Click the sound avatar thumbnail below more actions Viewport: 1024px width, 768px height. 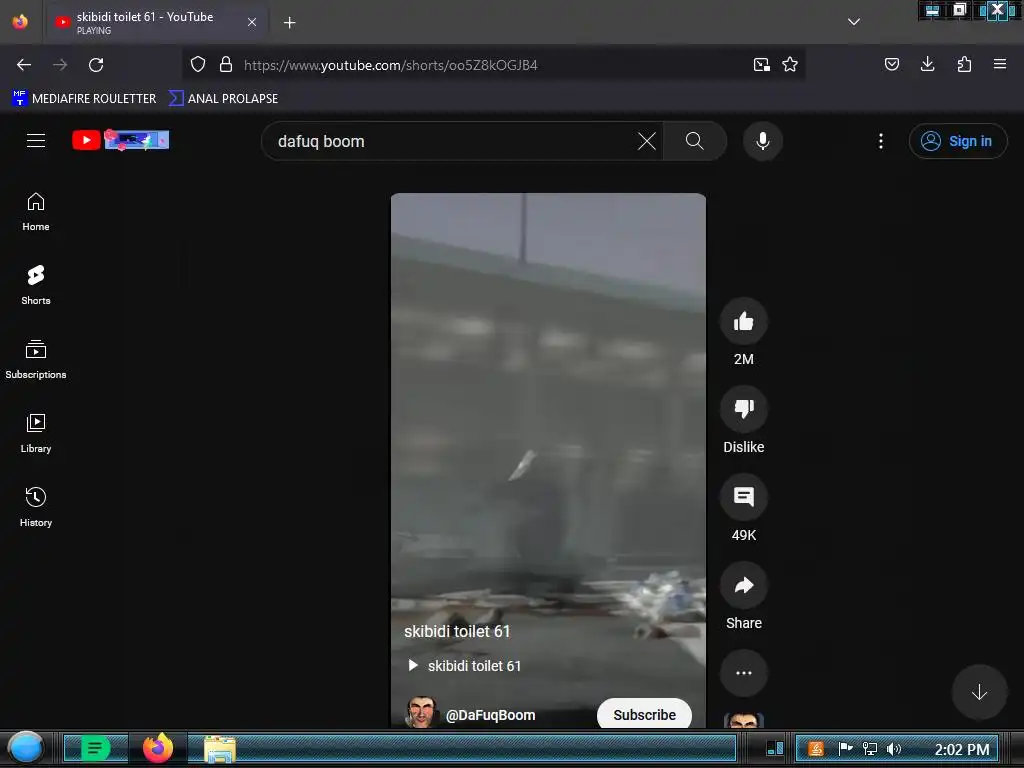[x=744, y=720]
